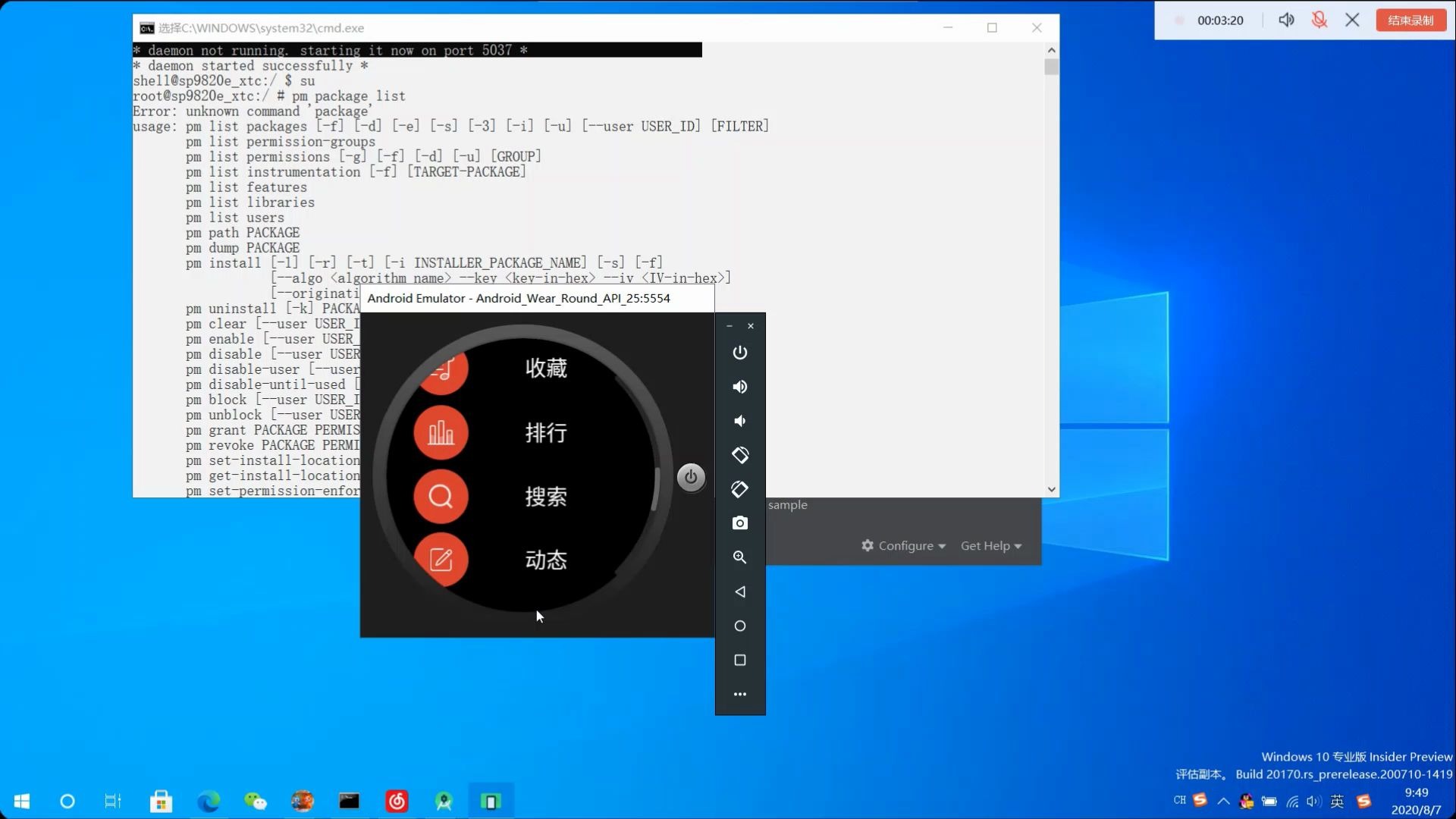Click the emulator volume up icon

pos(739,387)
